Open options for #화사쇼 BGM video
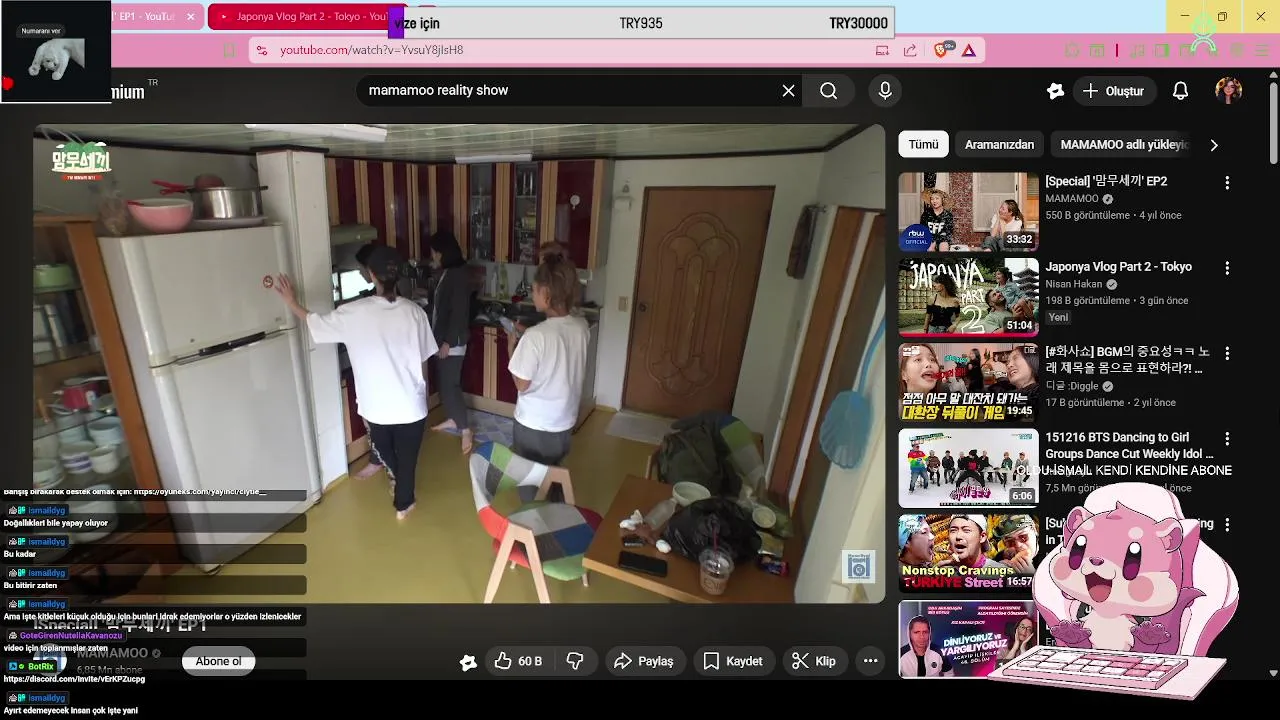The image size is (1280, 720). [1227, 353]
